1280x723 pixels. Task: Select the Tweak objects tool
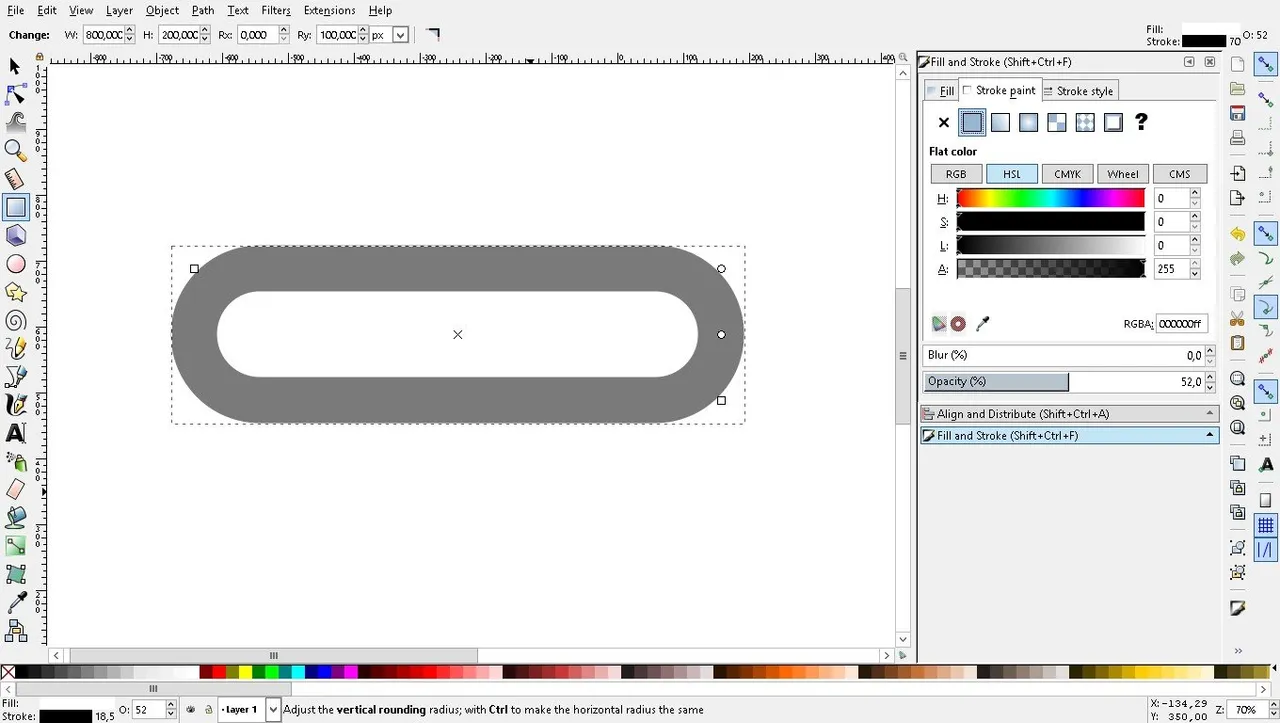[15, 122]
